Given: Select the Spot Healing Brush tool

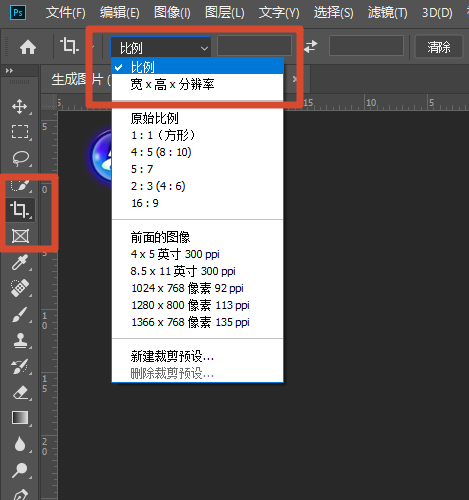Looking at the screenshot, I should (20, 288).
